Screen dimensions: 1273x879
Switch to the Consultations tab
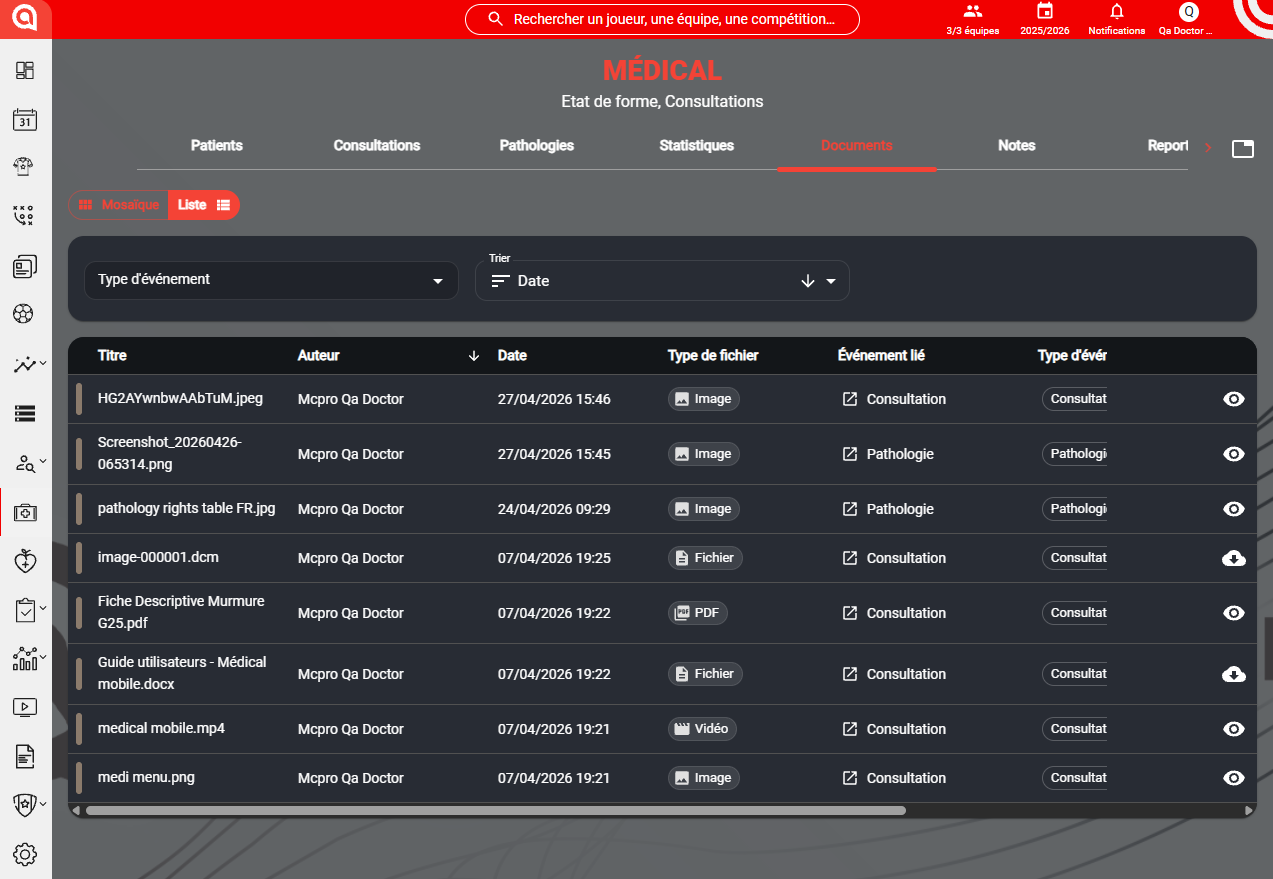(377, 146)
